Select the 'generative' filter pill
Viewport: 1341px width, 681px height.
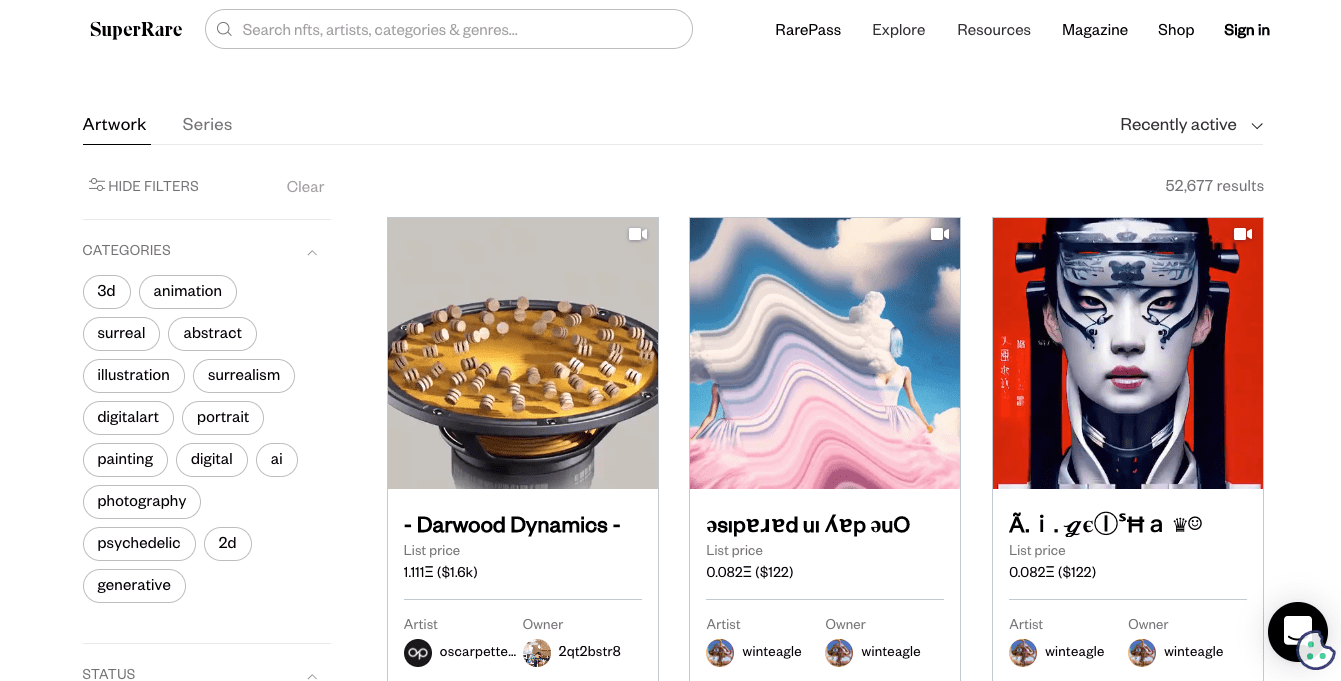(x=134, y=586)
